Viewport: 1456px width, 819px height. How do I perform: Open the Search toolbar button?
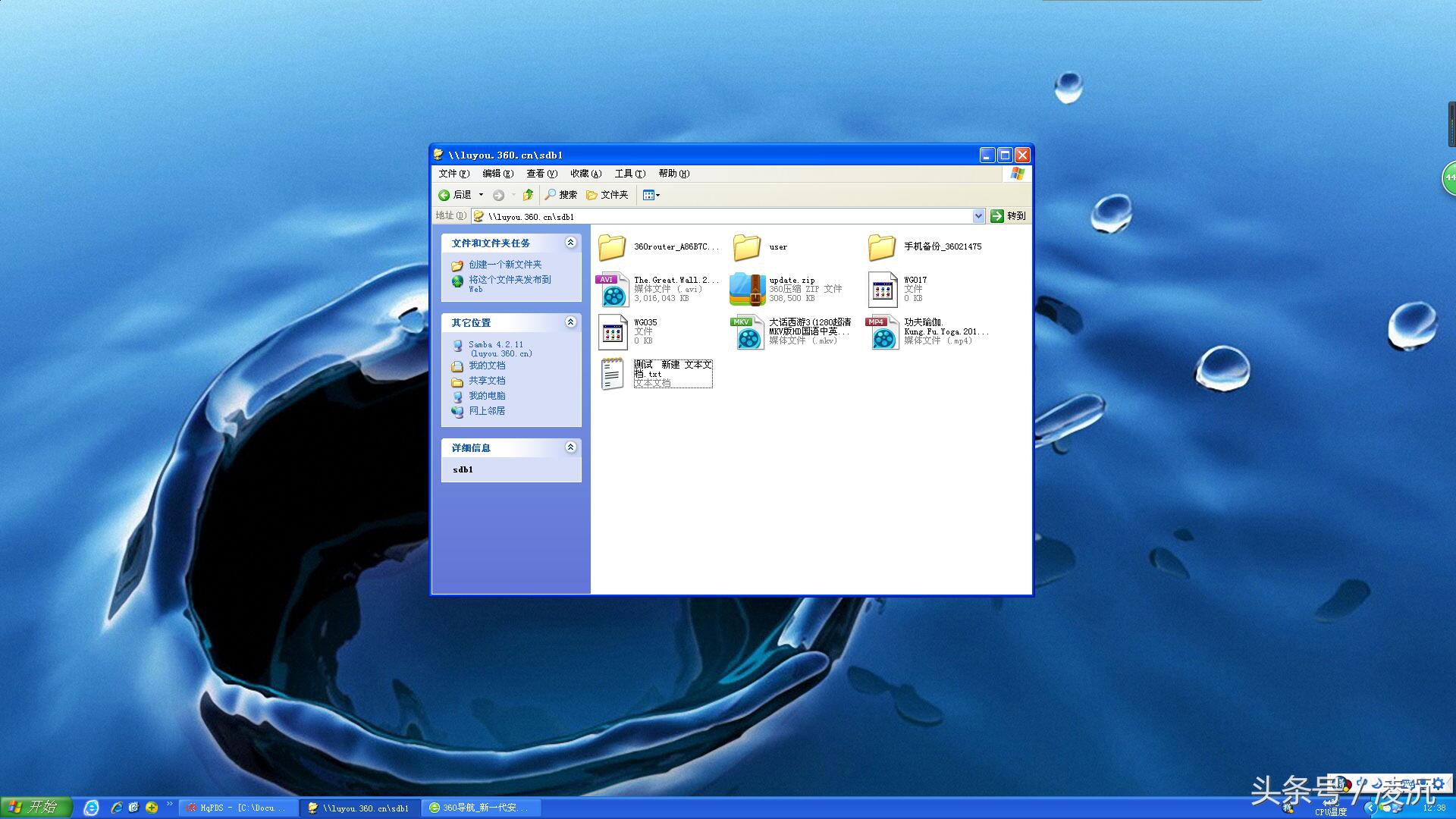pyautogui.click(x=561, y=195)
